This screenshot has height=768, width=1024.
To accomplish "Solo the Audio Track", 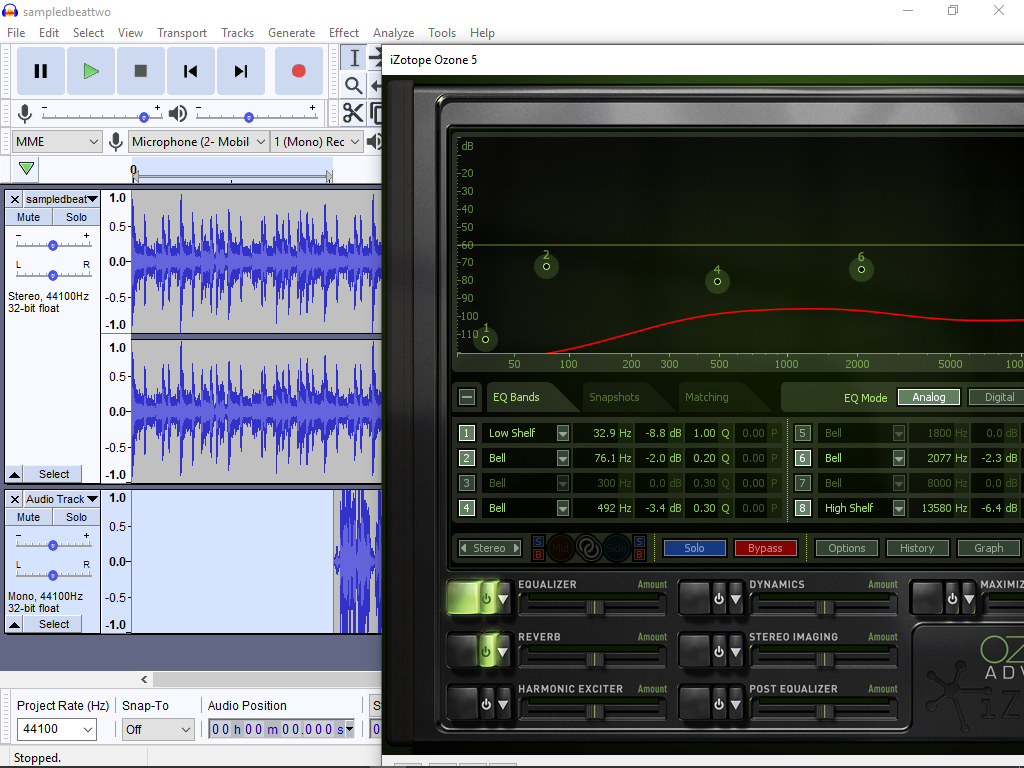I will click(x=76, y=517).
